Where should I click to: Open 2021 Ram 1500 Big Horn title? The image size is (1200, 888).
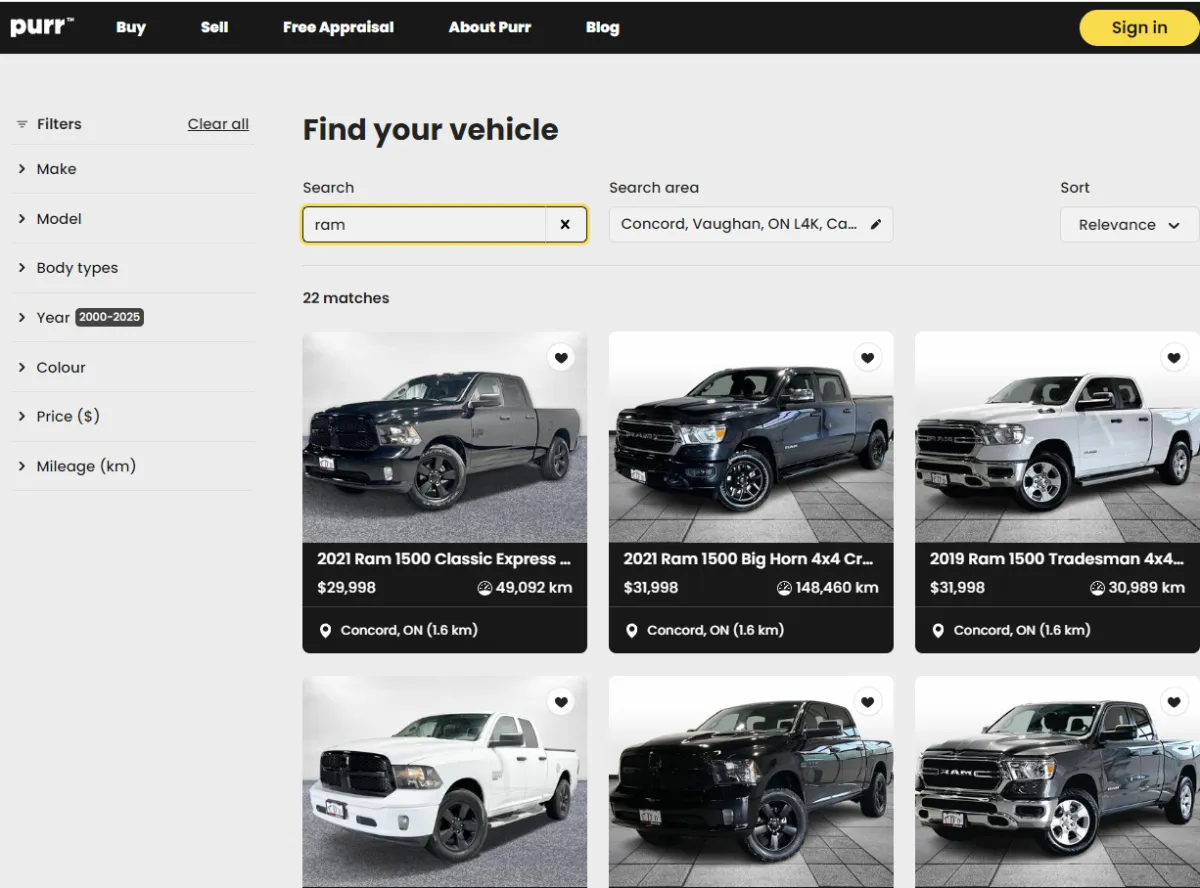(748, 559)
